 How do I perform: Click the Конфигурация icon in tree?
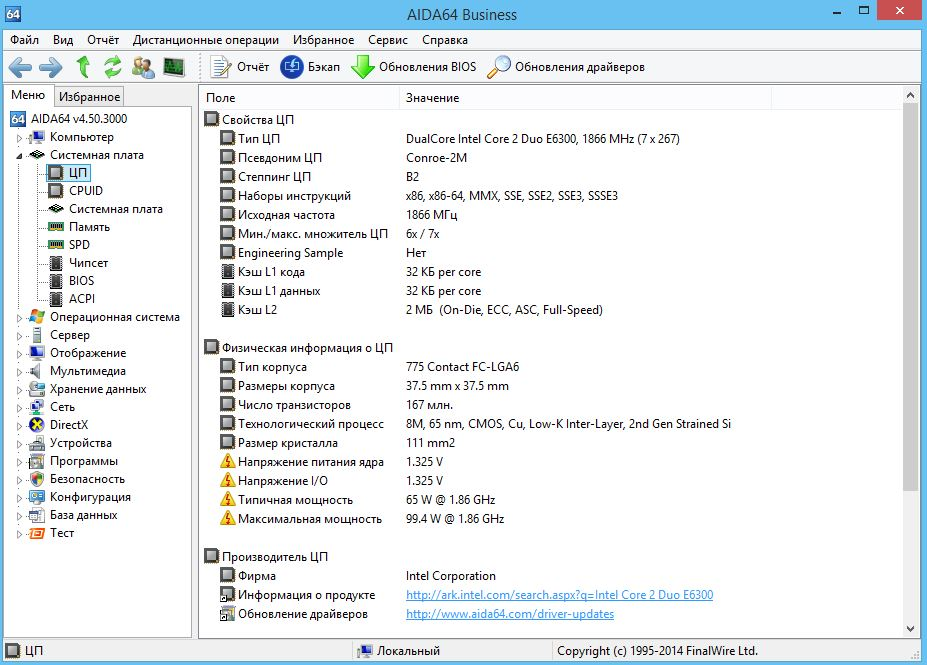pyautogui.click(x=37, y=497)
